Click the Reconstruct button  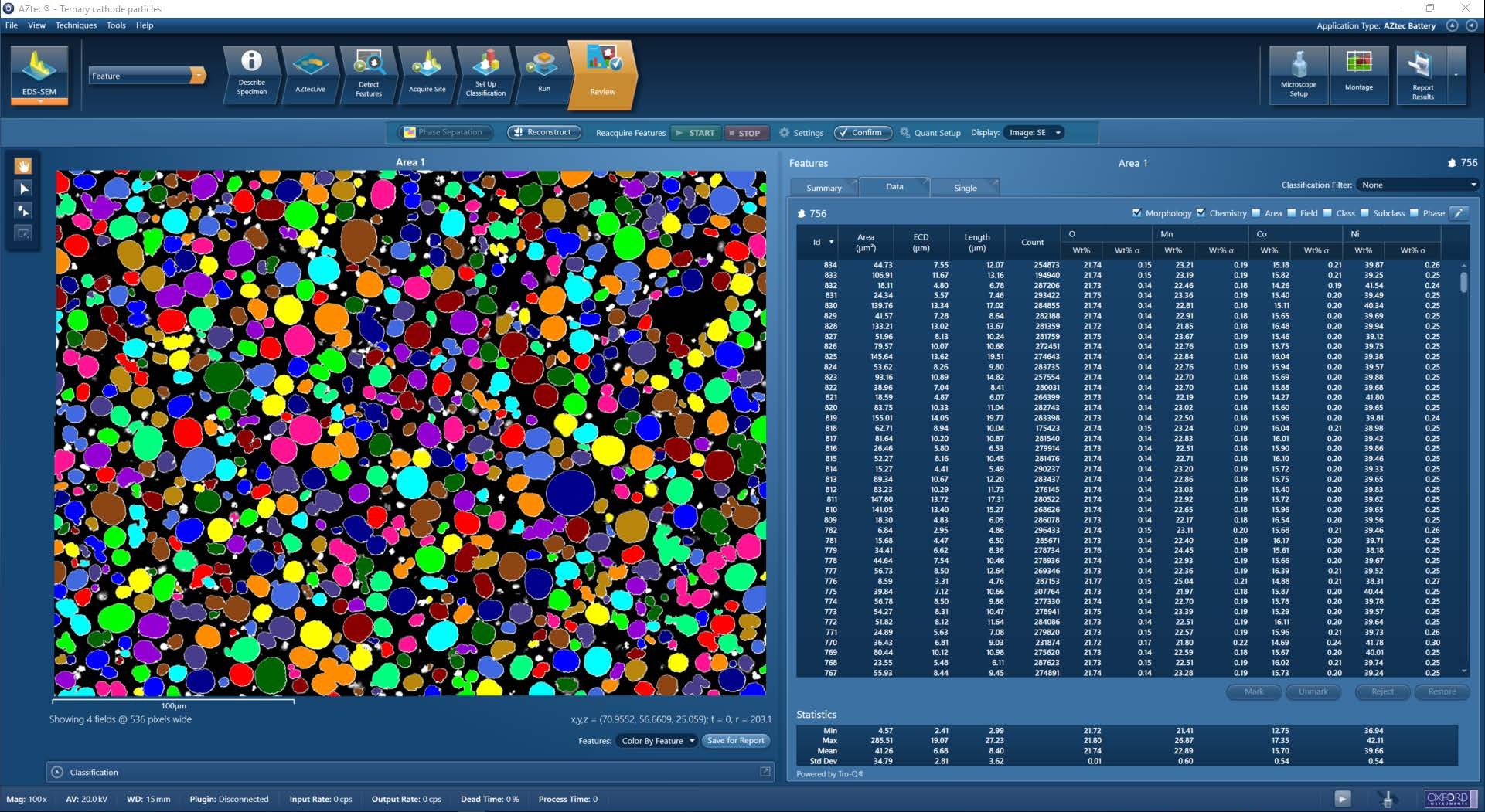click(543, 133)
